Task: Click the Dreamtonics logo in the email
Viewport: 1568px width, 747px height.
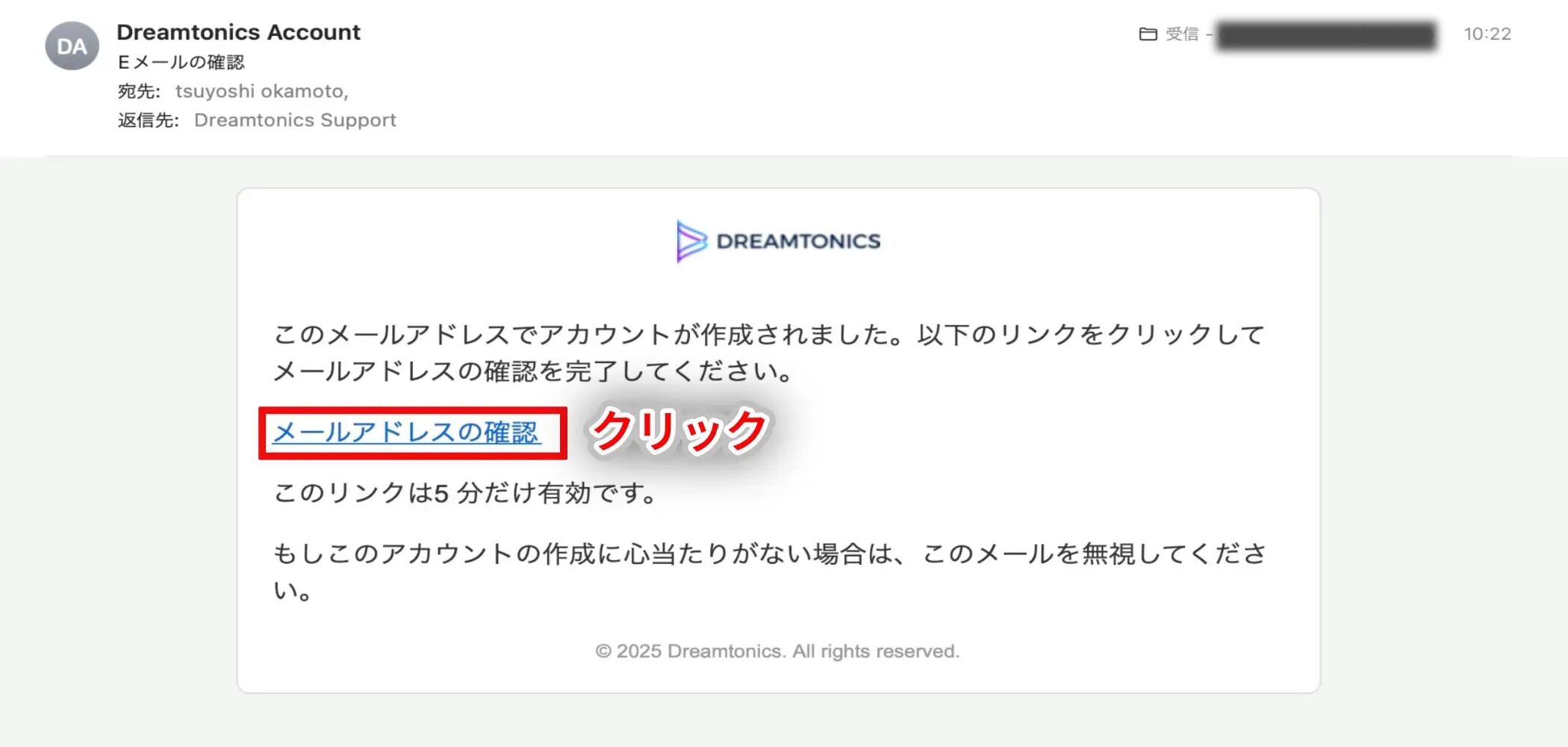Action: (x=778, y=241)
